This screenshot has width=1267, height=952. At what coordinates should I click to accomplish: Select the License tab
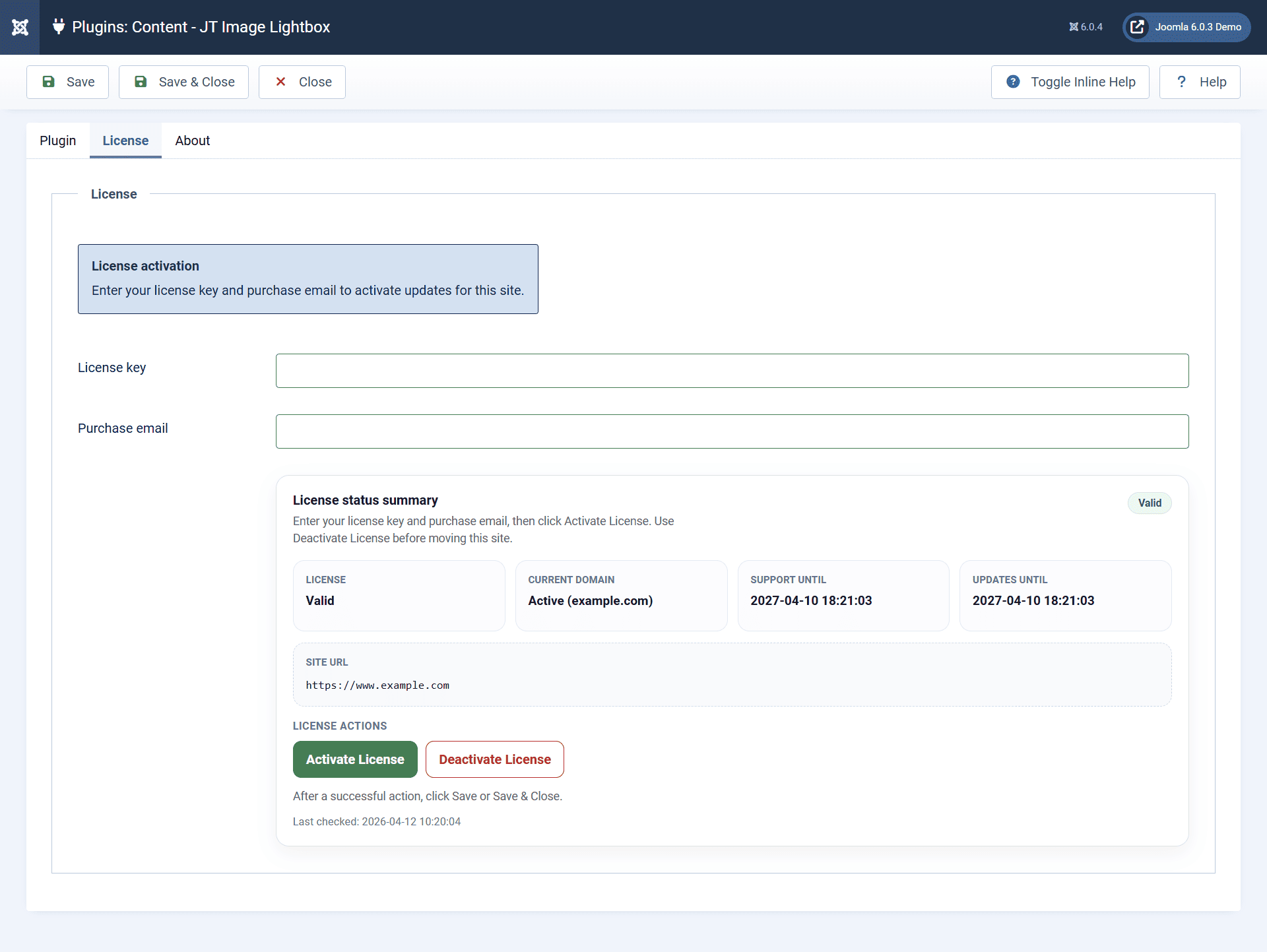[125, 141]
